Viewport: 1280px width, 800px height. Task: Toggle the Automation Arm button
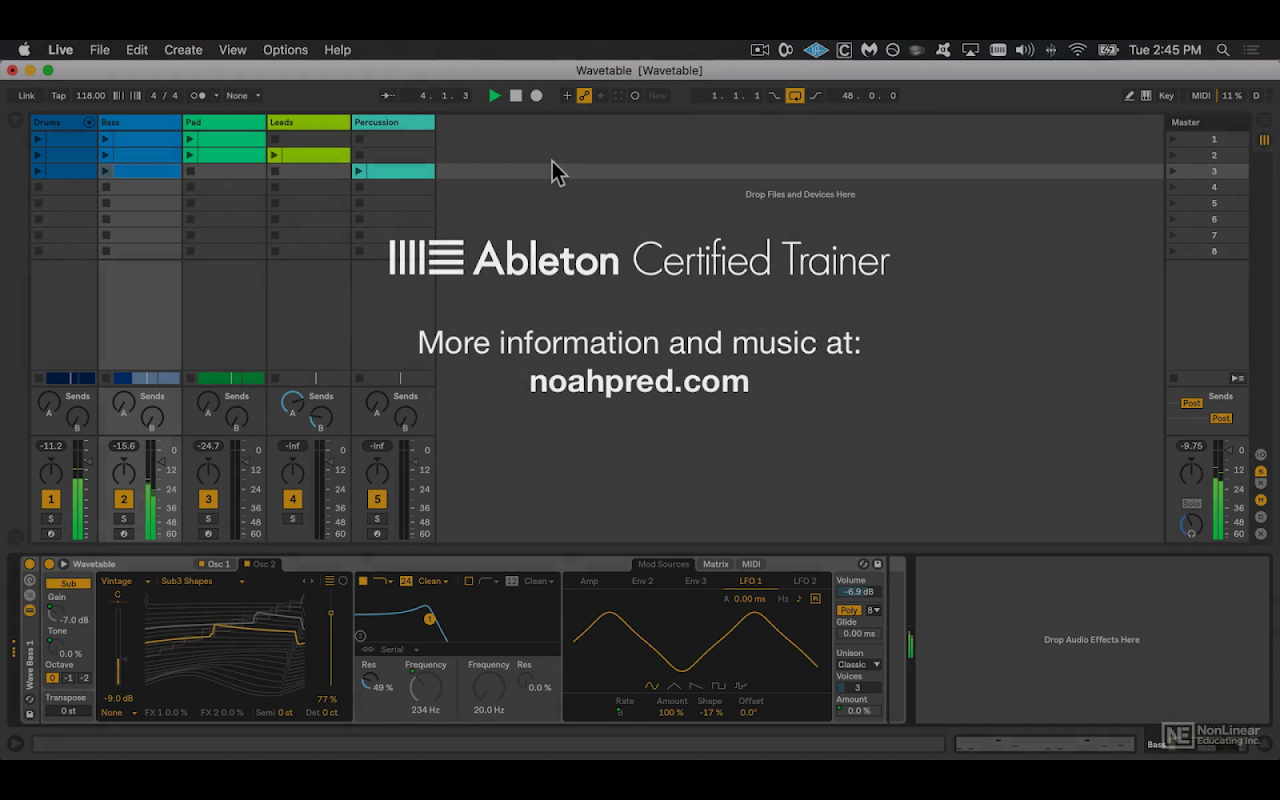click(584, 96)
